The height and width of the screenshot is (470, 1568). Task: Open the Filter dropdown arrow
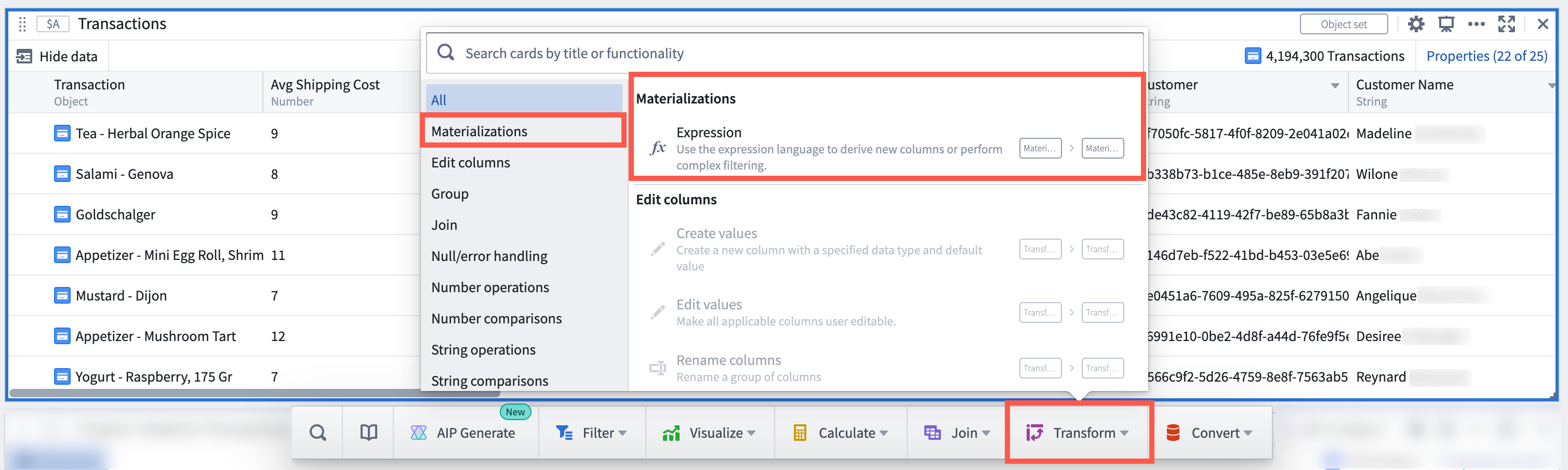(622, 434)
